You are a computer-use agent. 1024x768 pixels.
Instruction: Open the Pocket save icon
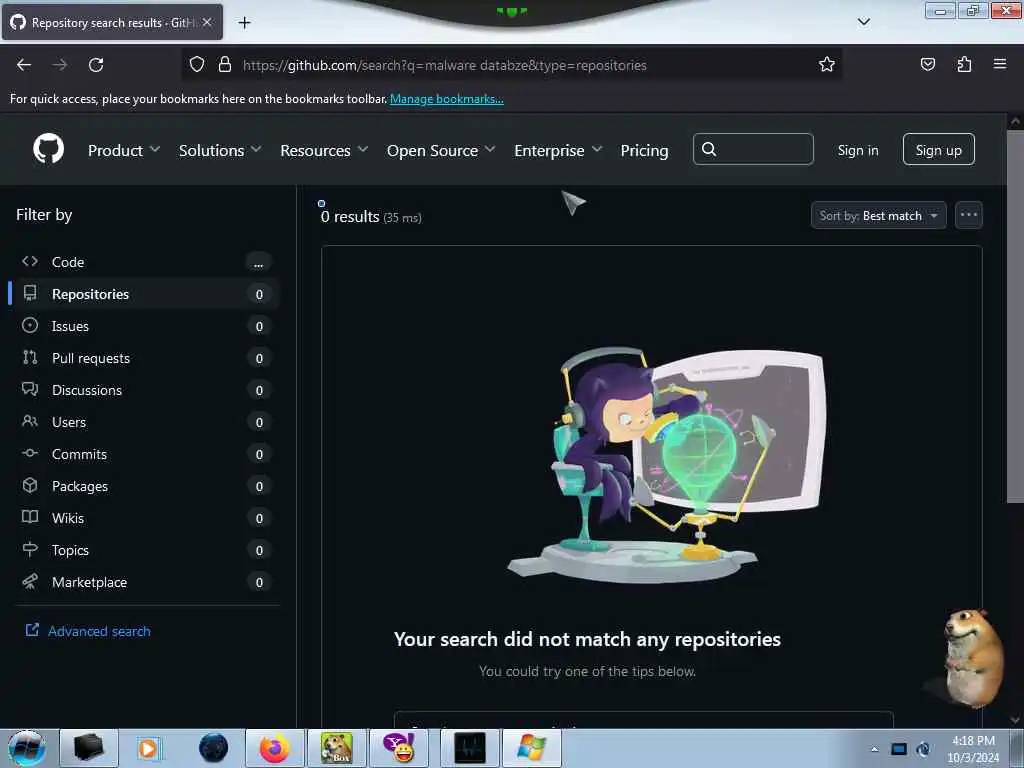[927, 64]
